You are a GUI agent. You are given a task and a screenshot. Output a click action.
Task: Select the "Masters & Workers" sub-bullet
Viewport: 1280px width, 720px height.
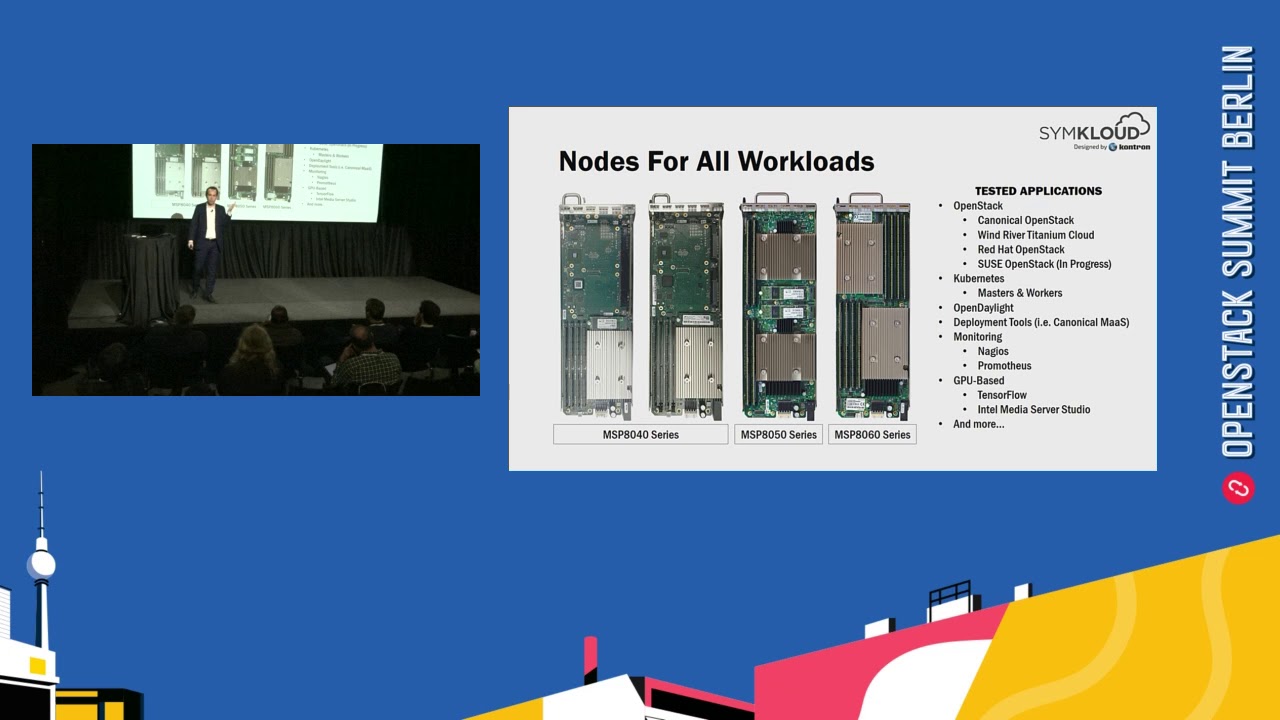1020,293
